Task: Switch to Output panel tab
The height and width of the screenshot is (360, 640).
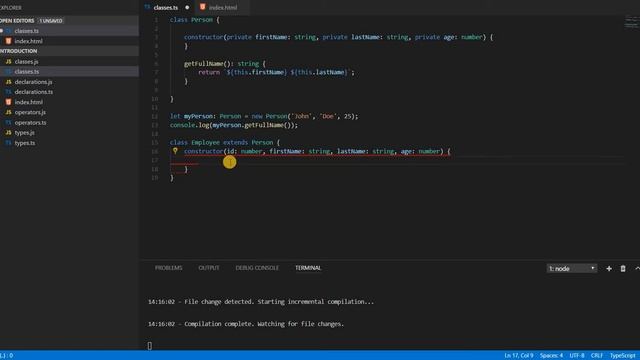Action: [x=209, y=268]
